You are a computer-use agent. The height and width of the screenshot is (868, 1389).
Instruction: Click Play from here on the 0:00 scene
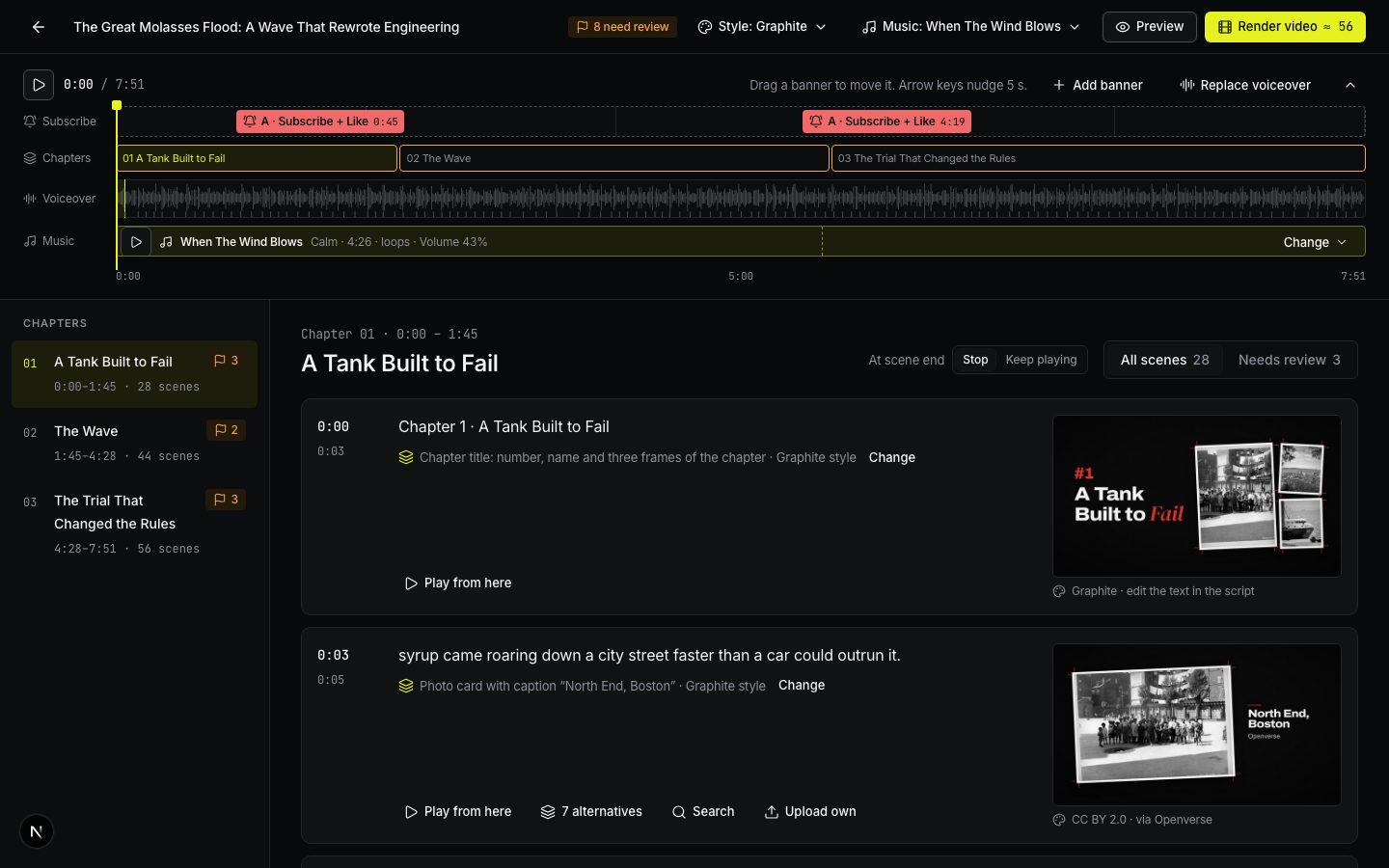point(458,583)
